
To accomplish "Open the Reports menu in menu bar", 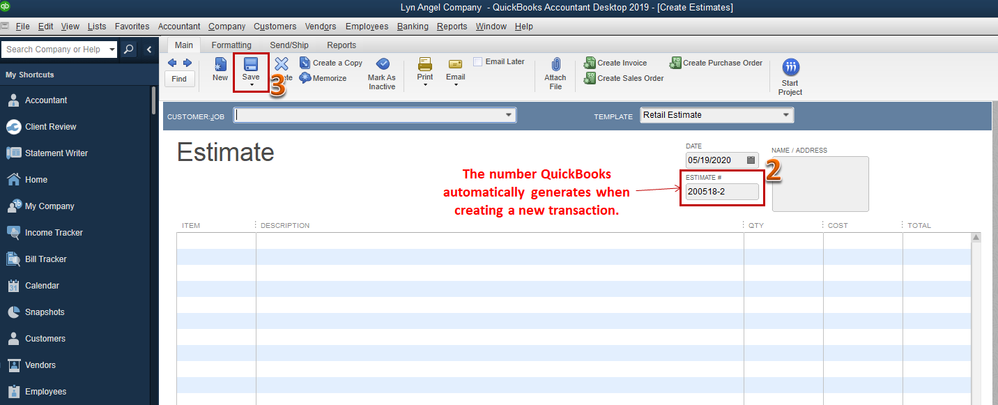I will point(452,27).
